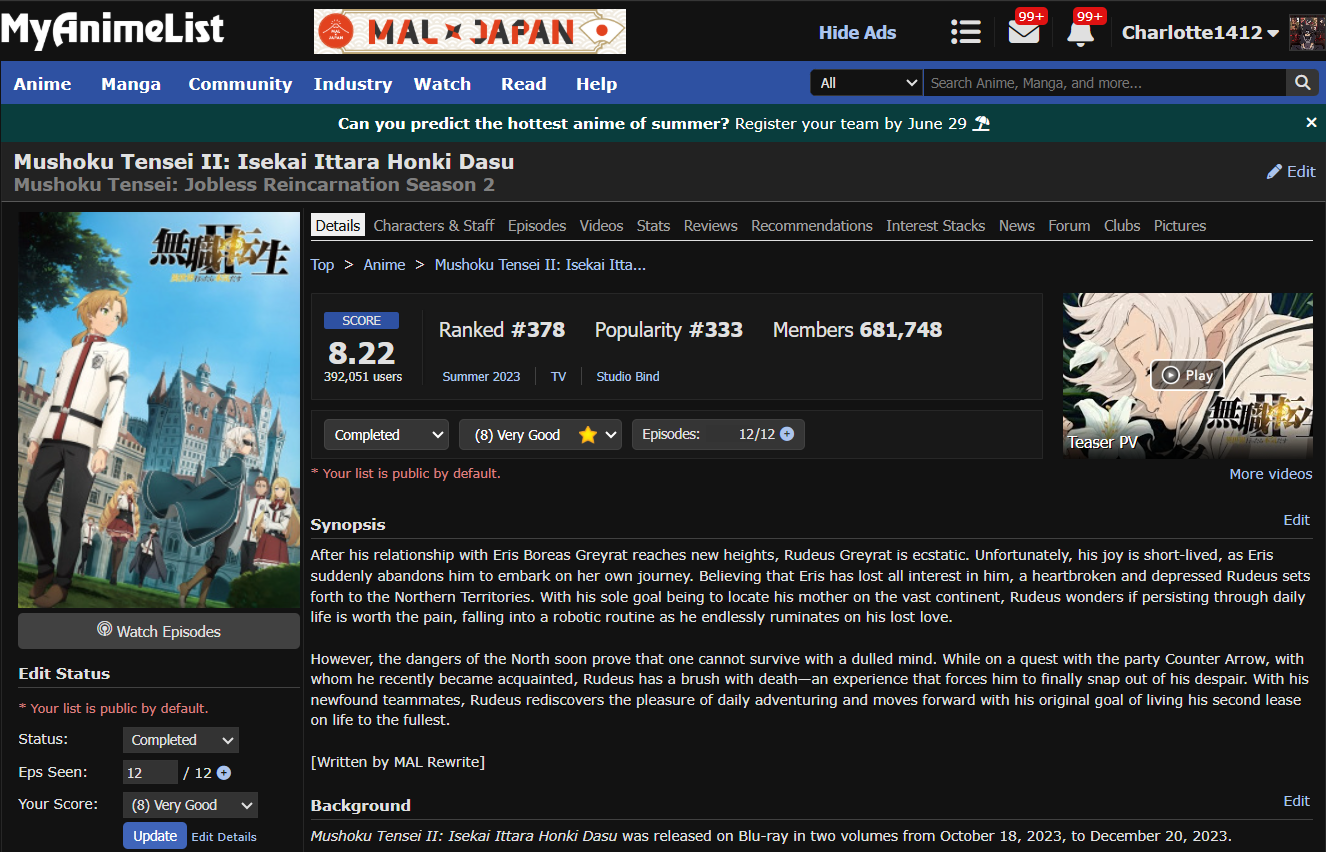
Task: Increment episodes with plus icon in score box
Action: [787, 435]
